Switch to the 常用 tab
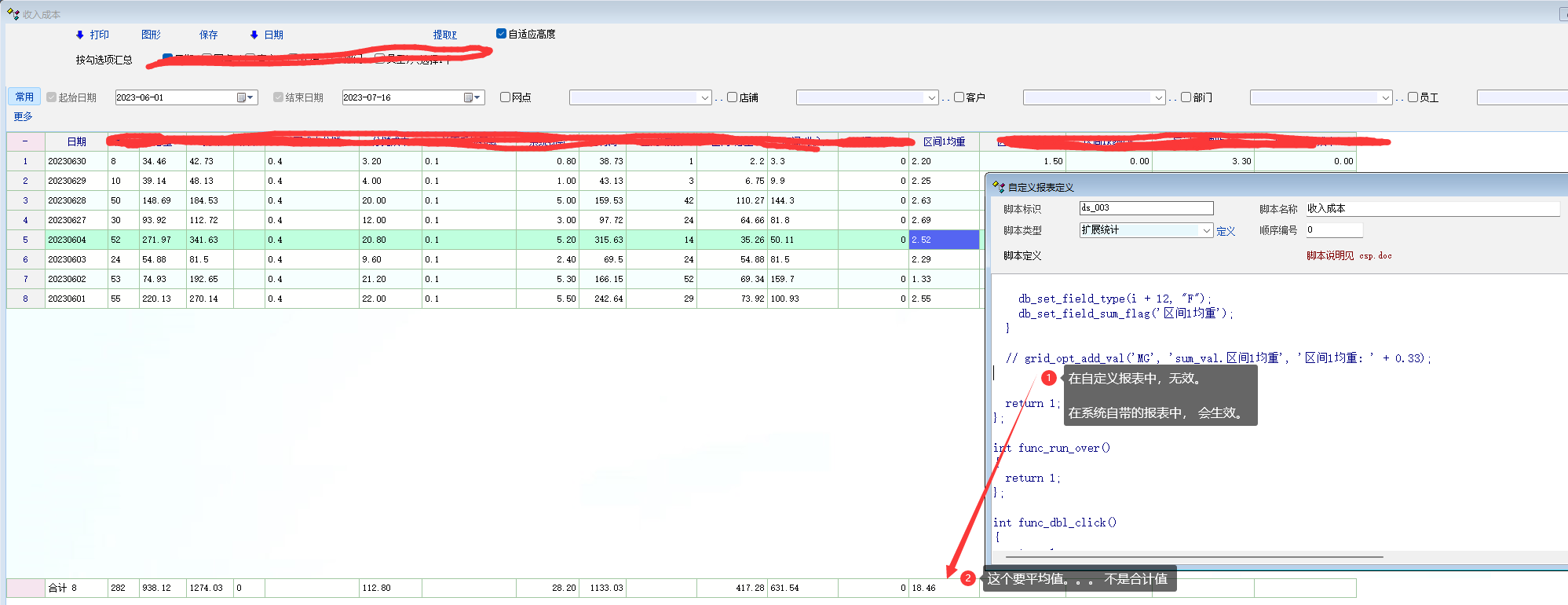 click(24, 97)
